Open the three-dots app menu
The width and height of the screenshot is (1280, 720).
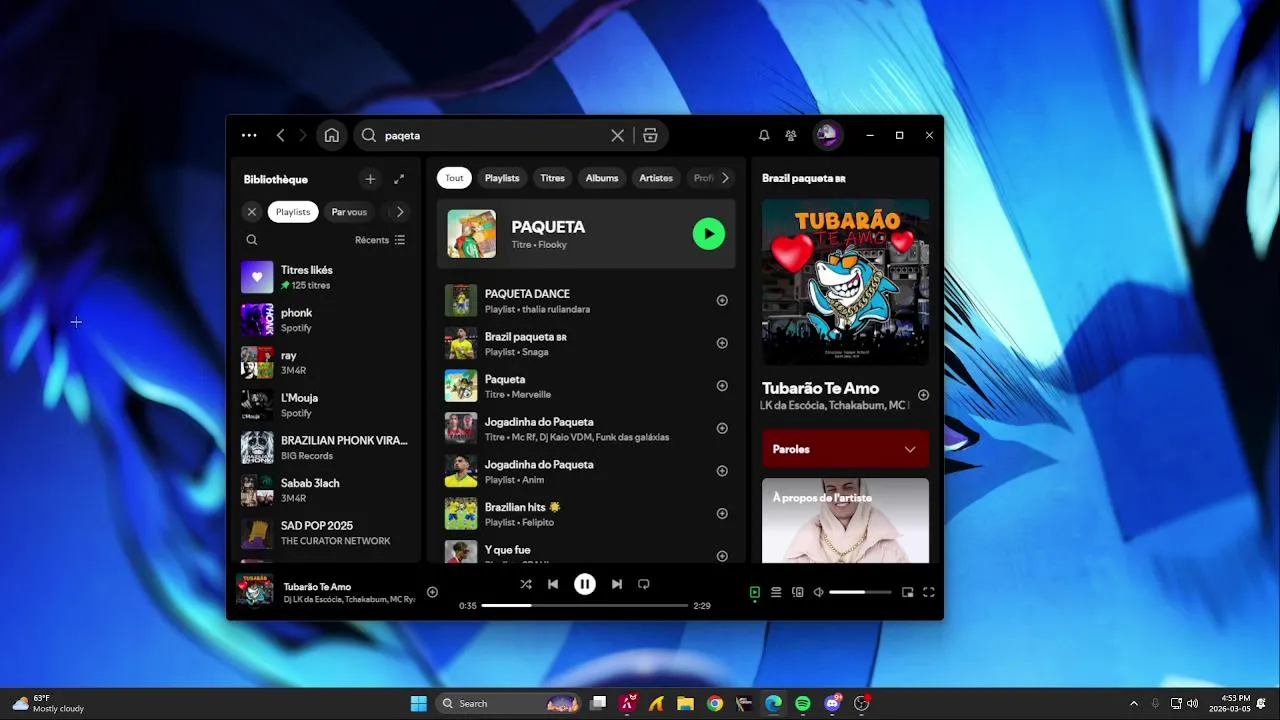tap(249, 135)
